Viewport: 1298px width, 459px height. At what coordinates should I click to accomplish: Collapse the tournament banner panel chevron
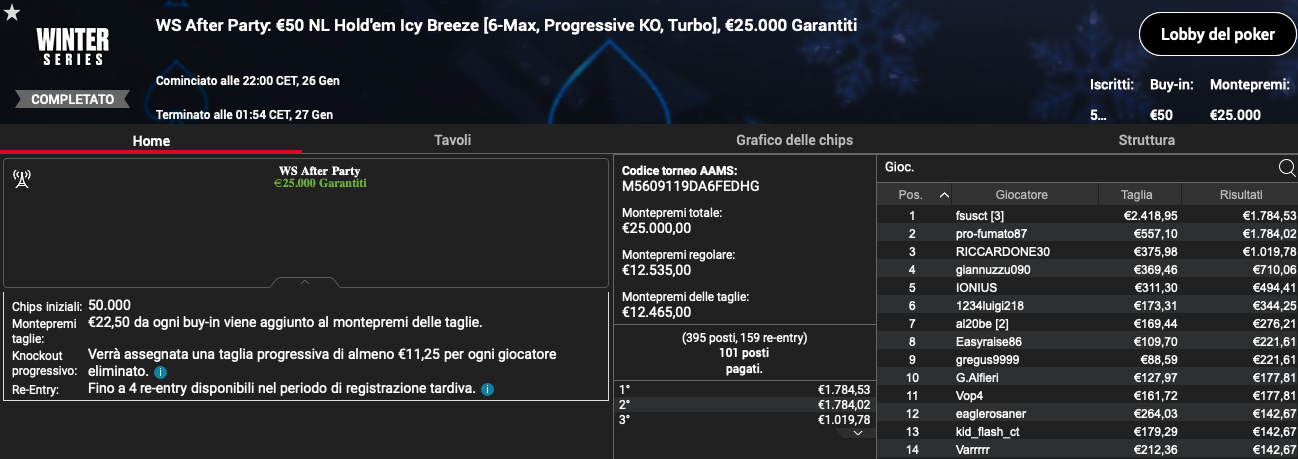coord(306,283)
